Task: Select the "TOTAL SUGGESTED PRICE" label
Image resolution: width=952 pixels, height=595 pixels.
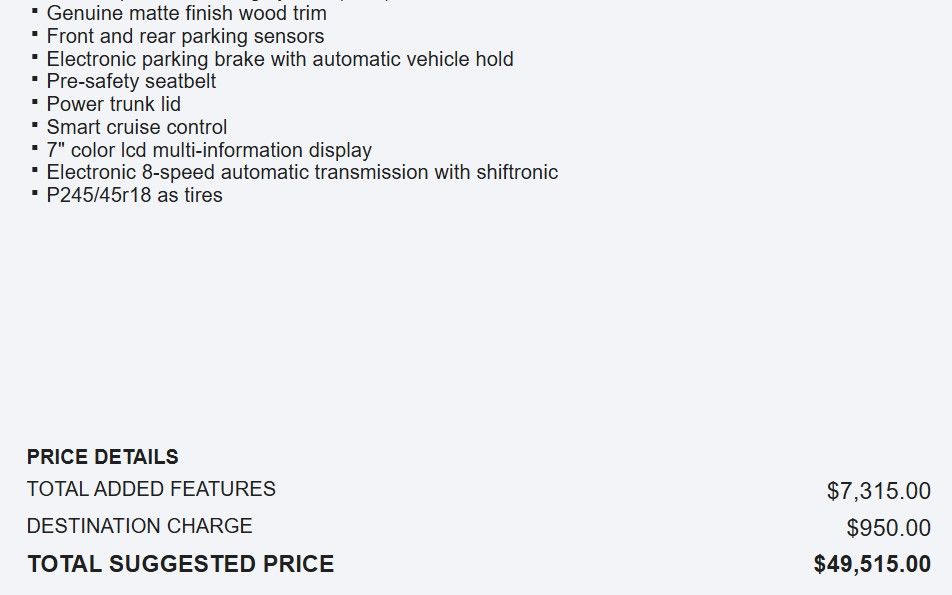Action: 181,564
